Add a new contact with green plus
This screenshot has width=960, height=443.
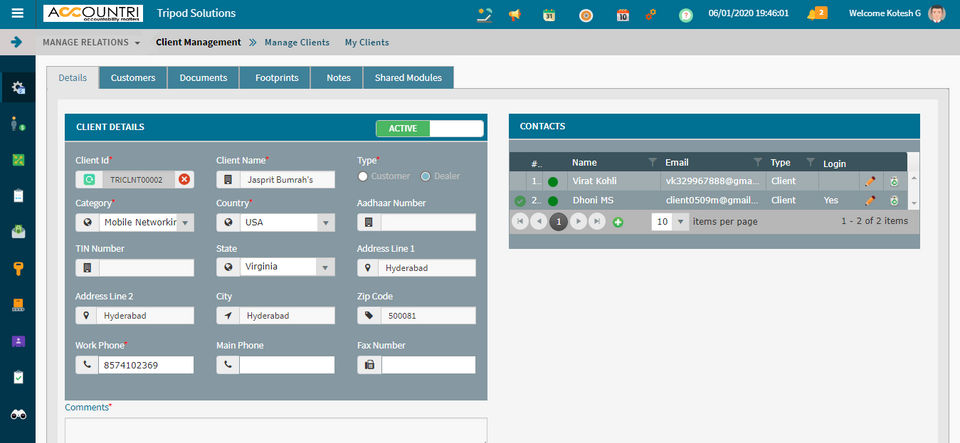pyautogui.click(x=618, y=222)
